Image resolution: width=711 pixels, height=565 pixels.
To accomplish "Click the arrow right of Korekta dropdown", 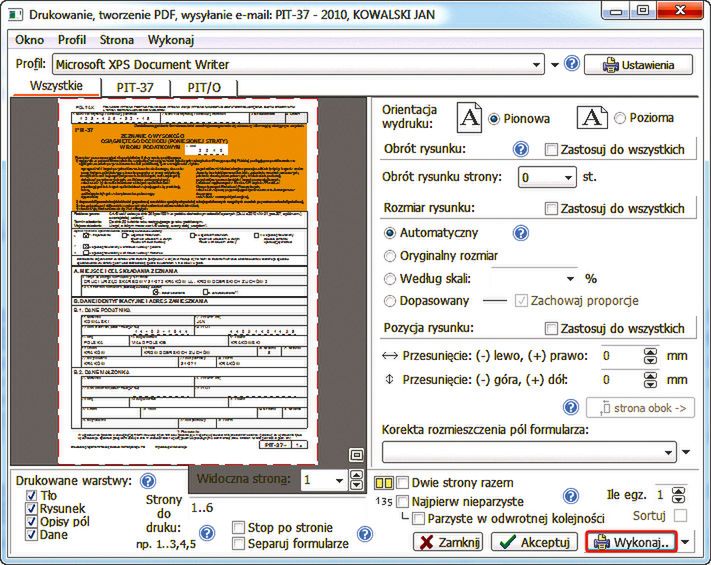I will pyautogui.click(x=686, y=452).
